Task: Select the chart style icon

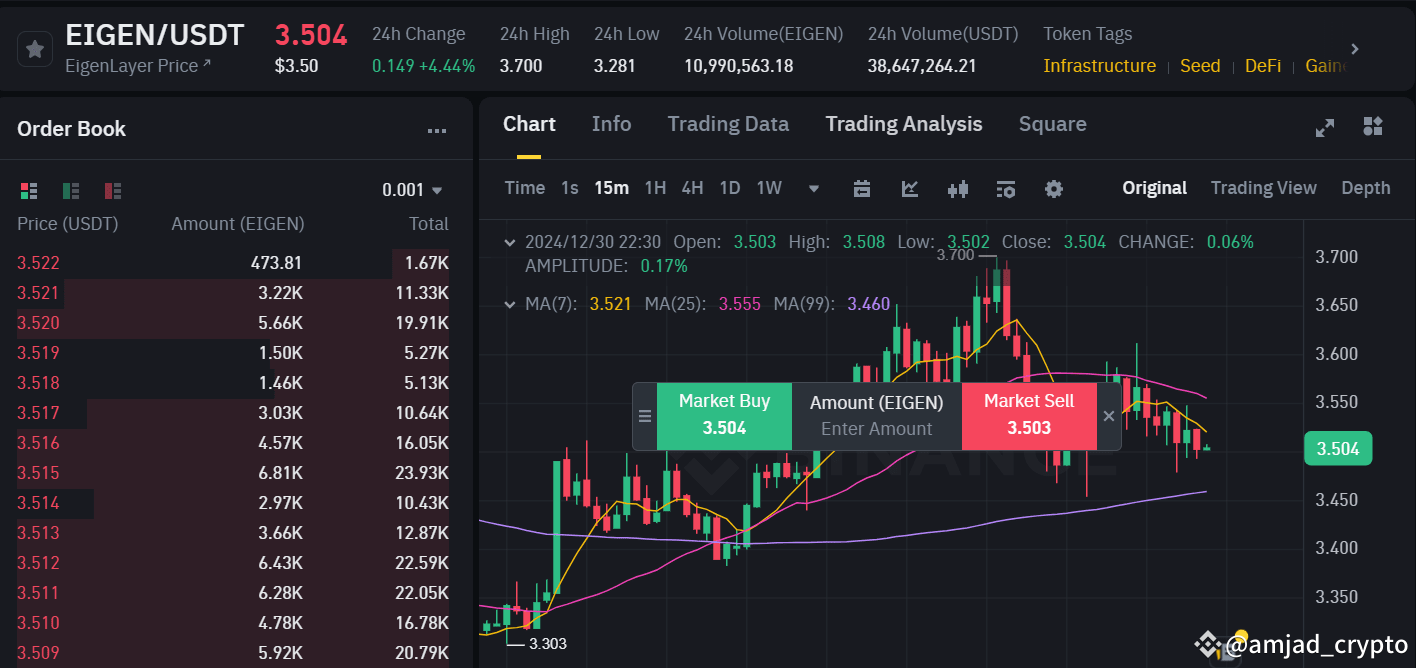Action: click(x=909, y=188)
